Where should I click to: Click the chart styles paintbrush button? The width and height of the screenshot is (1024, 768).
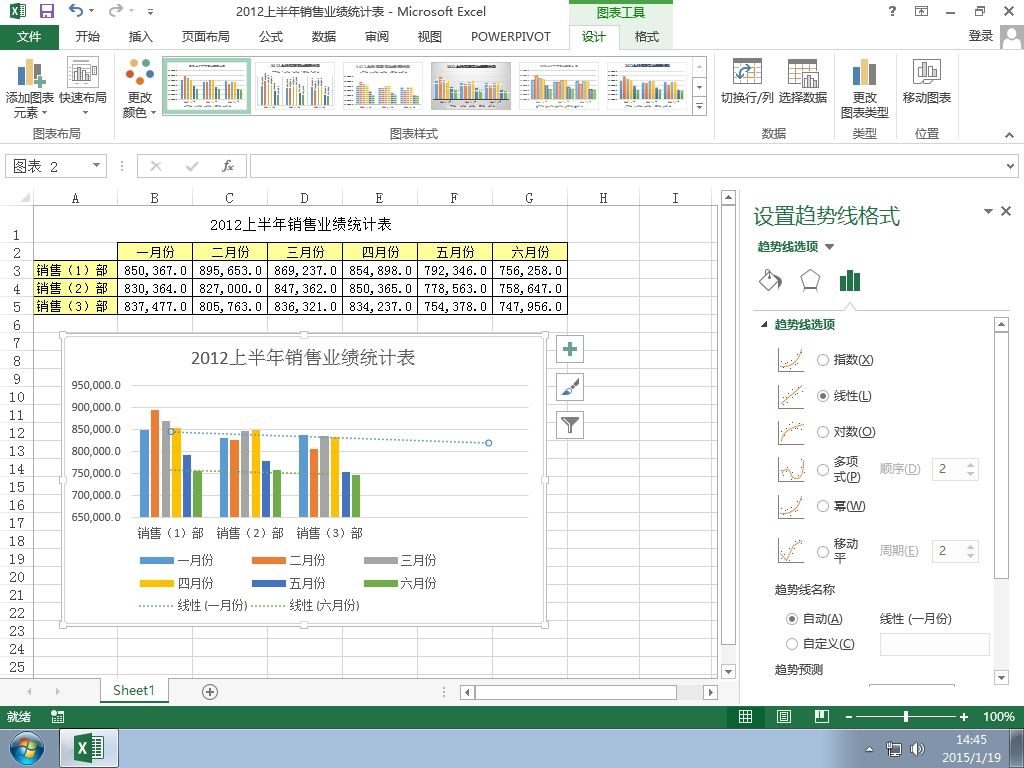point(569,387)
